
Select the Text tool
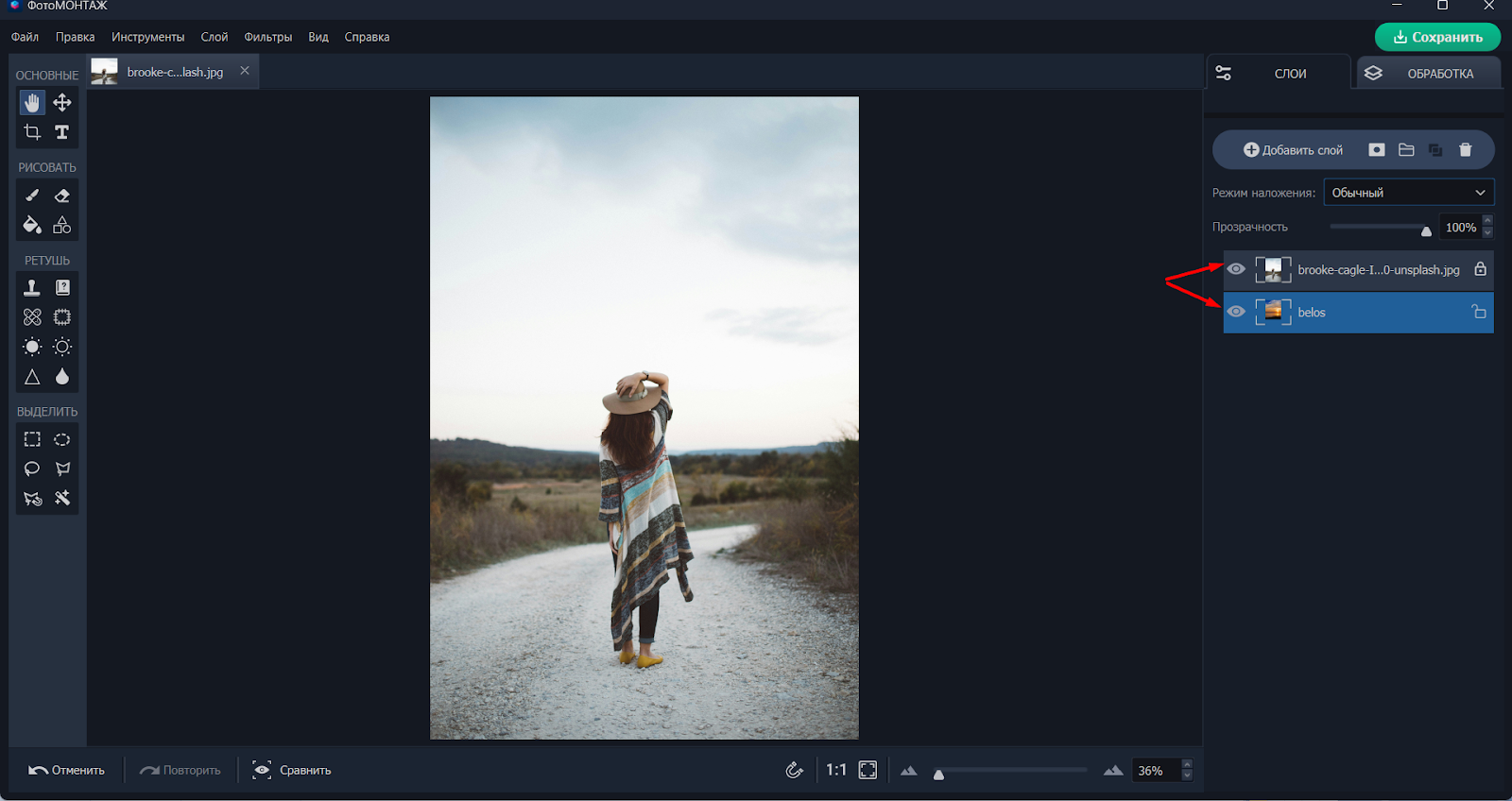coord(62,132)
